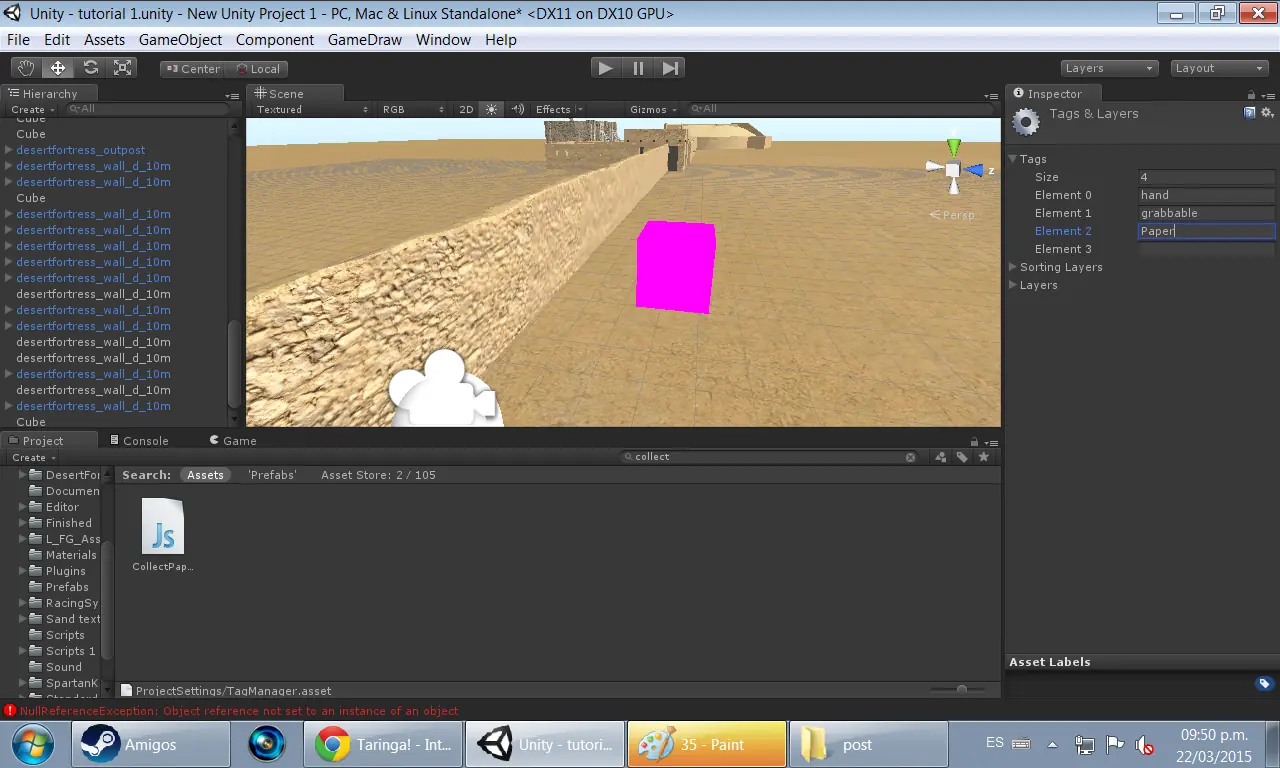Expand Layers section in Inspector
Image resolution: width=1280 pixels, height=768 pixels.
[1012, 285]
